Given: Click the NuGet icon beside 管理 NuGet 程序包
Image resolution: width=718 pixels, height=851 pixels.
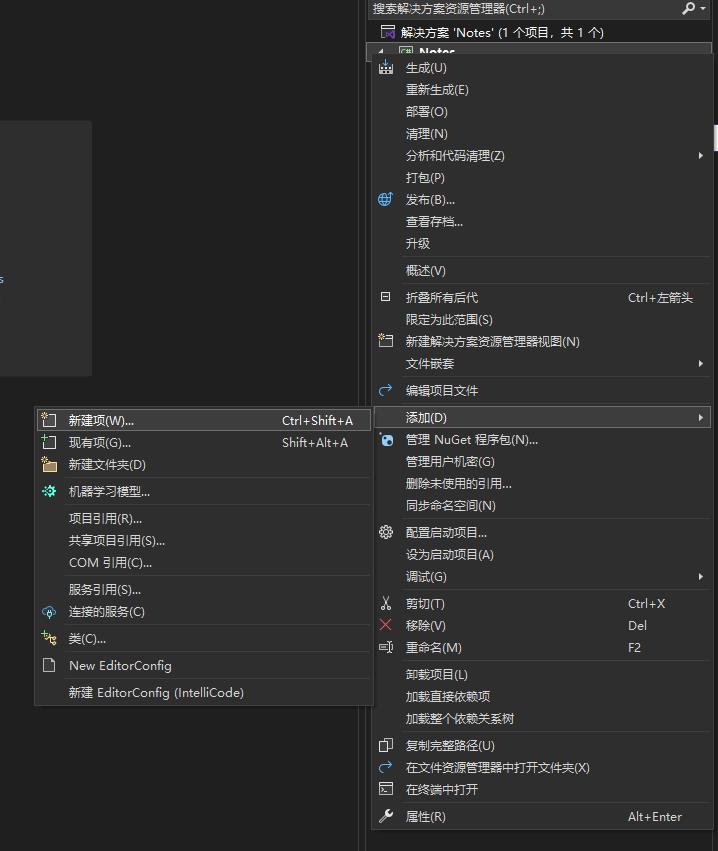Looking at the screenshot, I should click(x=386, y=440).
